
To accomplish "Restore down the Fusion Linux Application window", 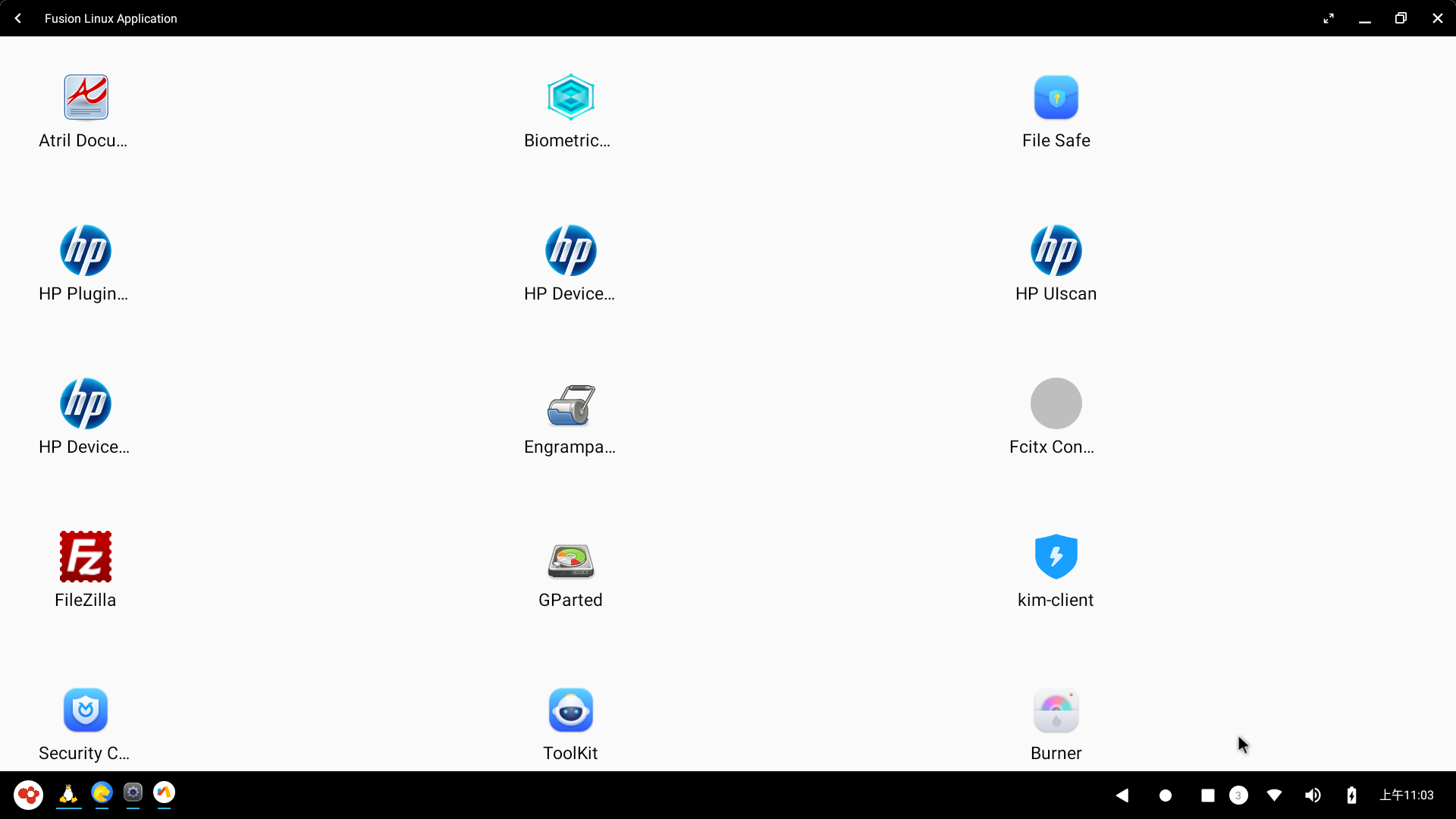I will 1401,18.
